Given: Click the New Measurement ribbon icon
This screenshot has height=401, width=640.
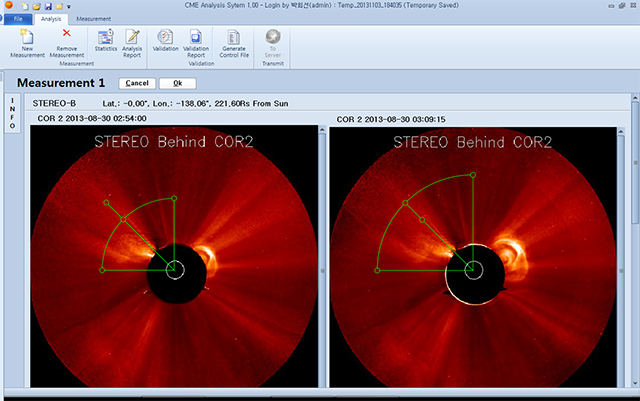Looking at the screenshot, I should [x=27, y=37].
